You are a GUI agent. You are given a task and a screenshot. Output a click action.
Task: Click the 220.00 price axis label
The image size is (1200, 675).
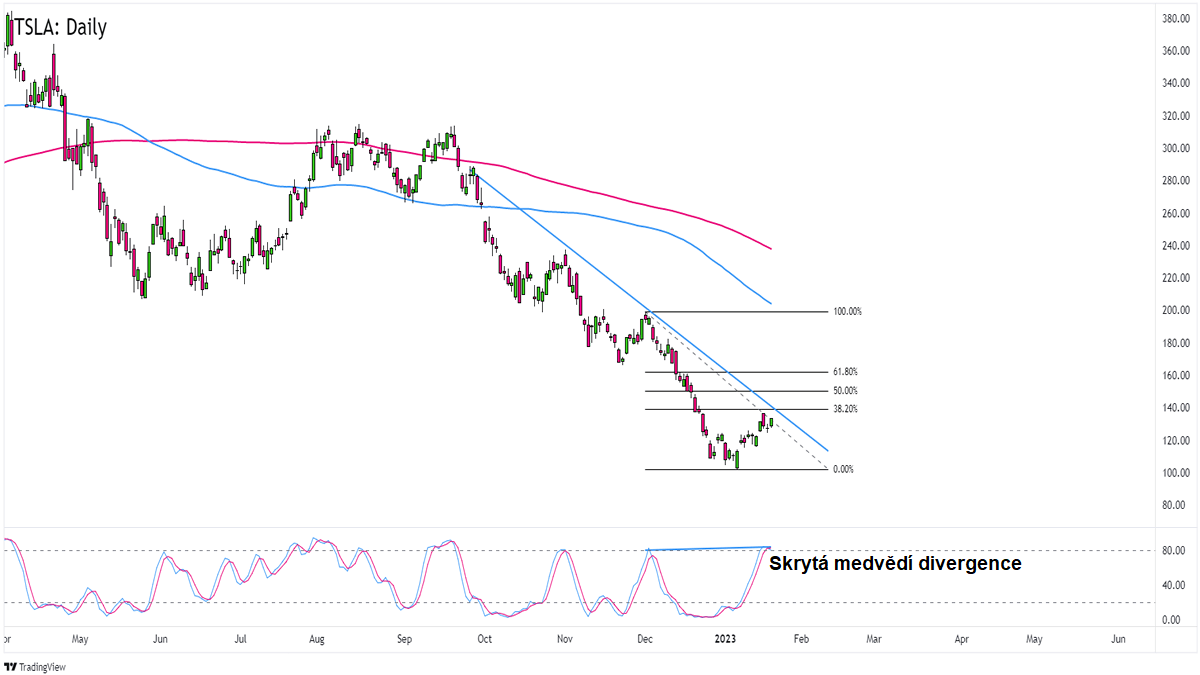(x=1174, y=278)
